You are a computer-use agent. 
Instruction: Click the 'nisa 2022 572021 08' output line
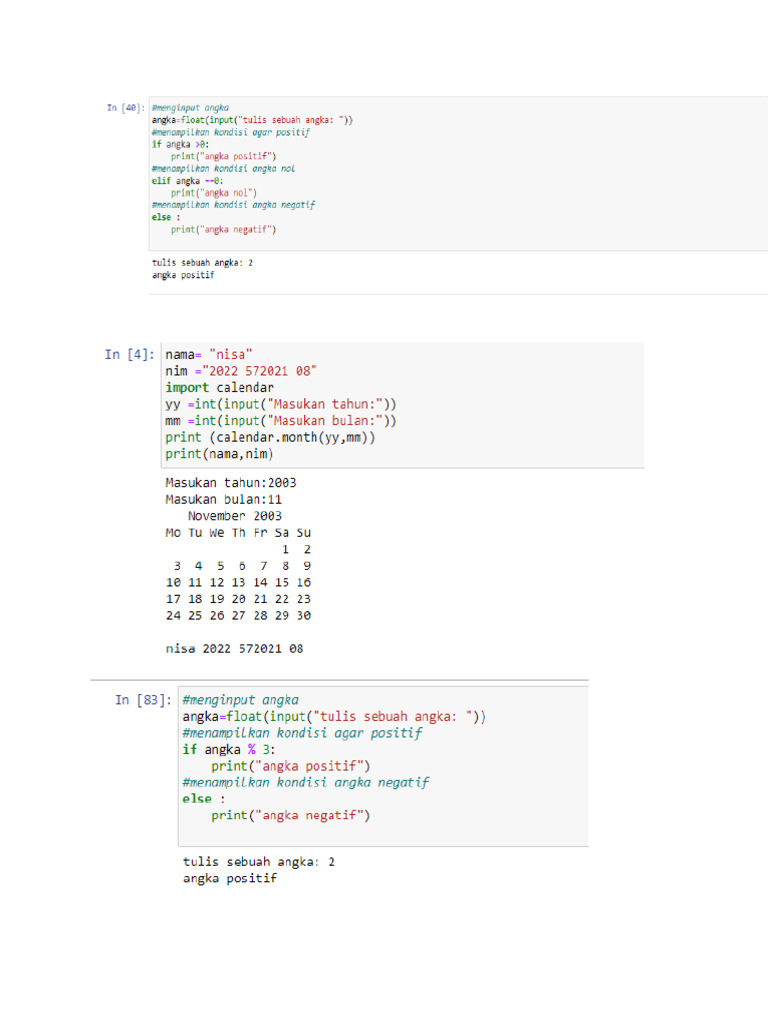click(234, 649)
